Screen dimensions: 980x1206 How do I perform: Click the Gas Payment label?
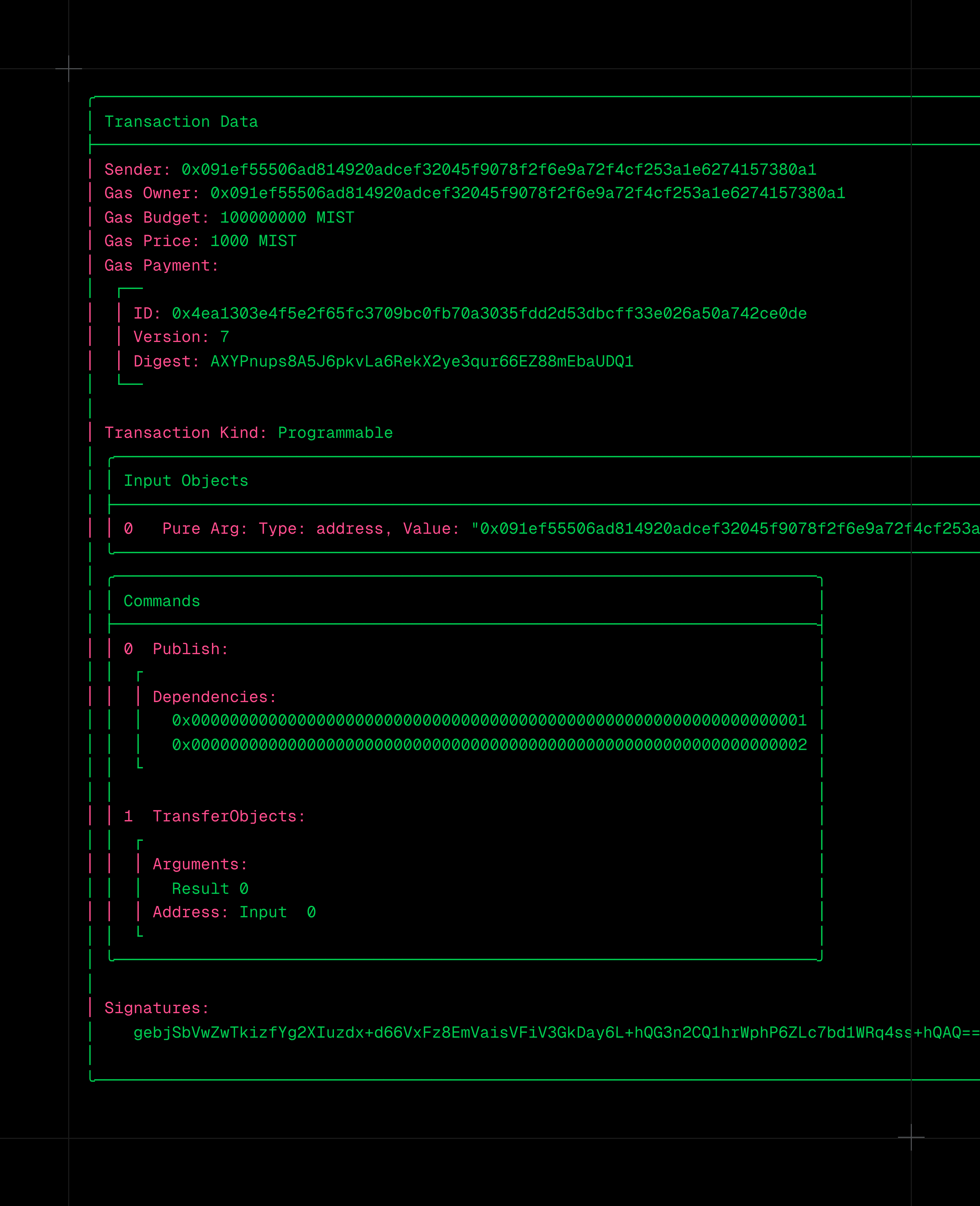[x=161, y=265]
